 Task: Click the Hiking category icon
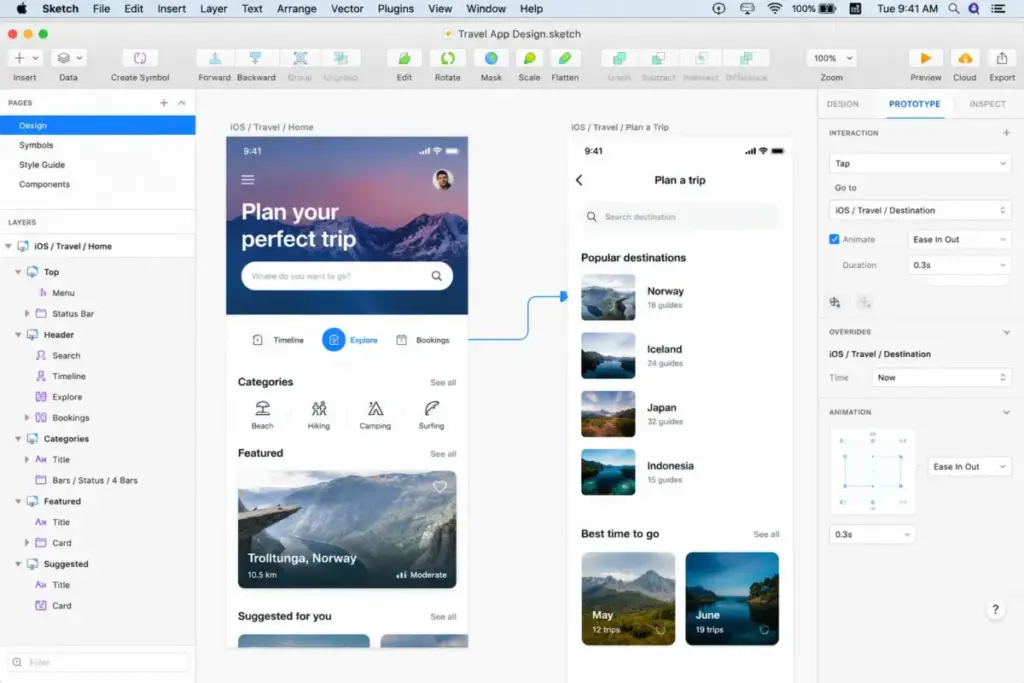coord(319,409)
